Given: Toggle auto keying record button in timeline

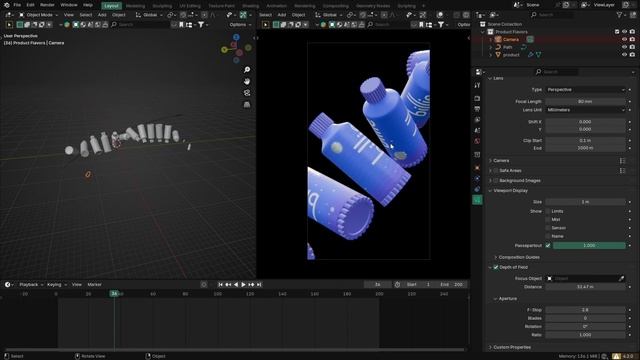Looking at the screenshot, I should (x=204, y=284).
